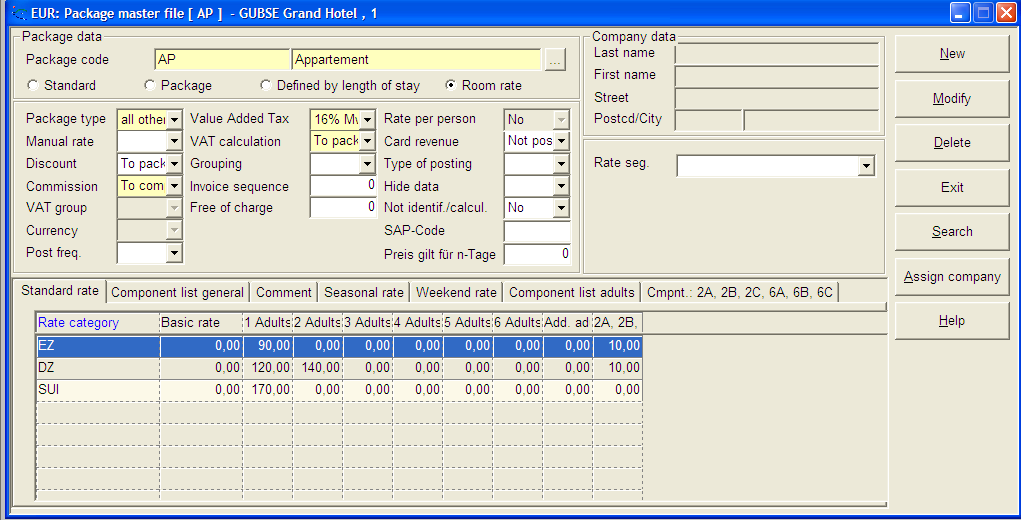The height and width of the screenshot is (520, 1021).
Task: Open the Component list adults tab
Action: (x=571, y=293)
